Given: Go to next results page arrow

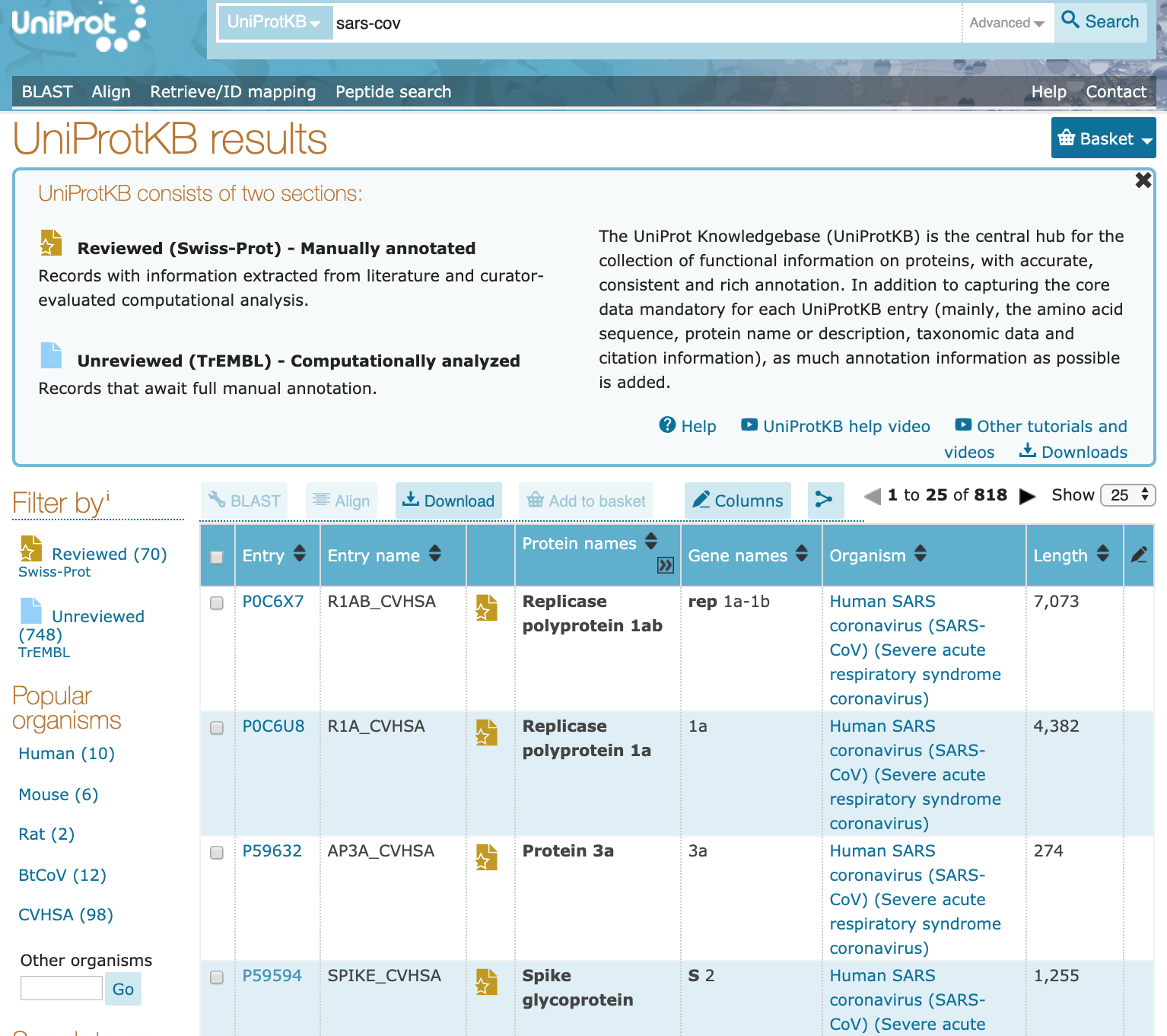Looking at the screenshot, I should (1027, 496).
